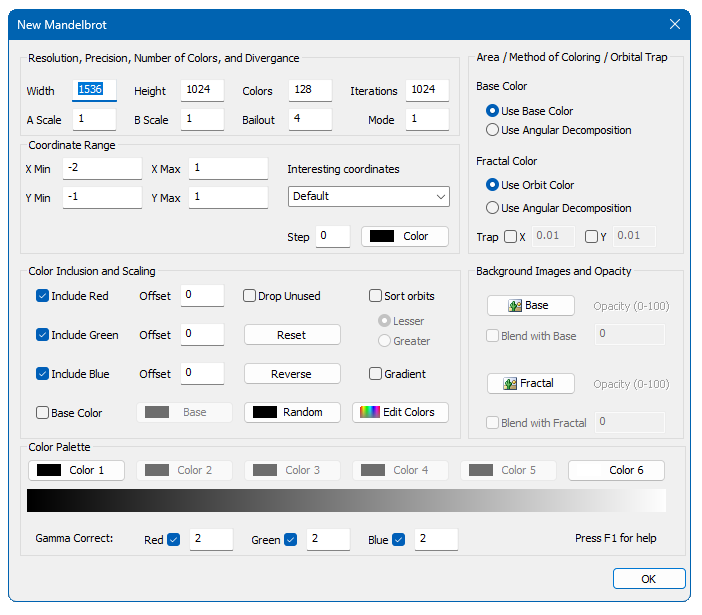Image resolution: width=702 pixels, height=615 pixels.
Task: Click the Width input field
Action: tap(94, 90)
